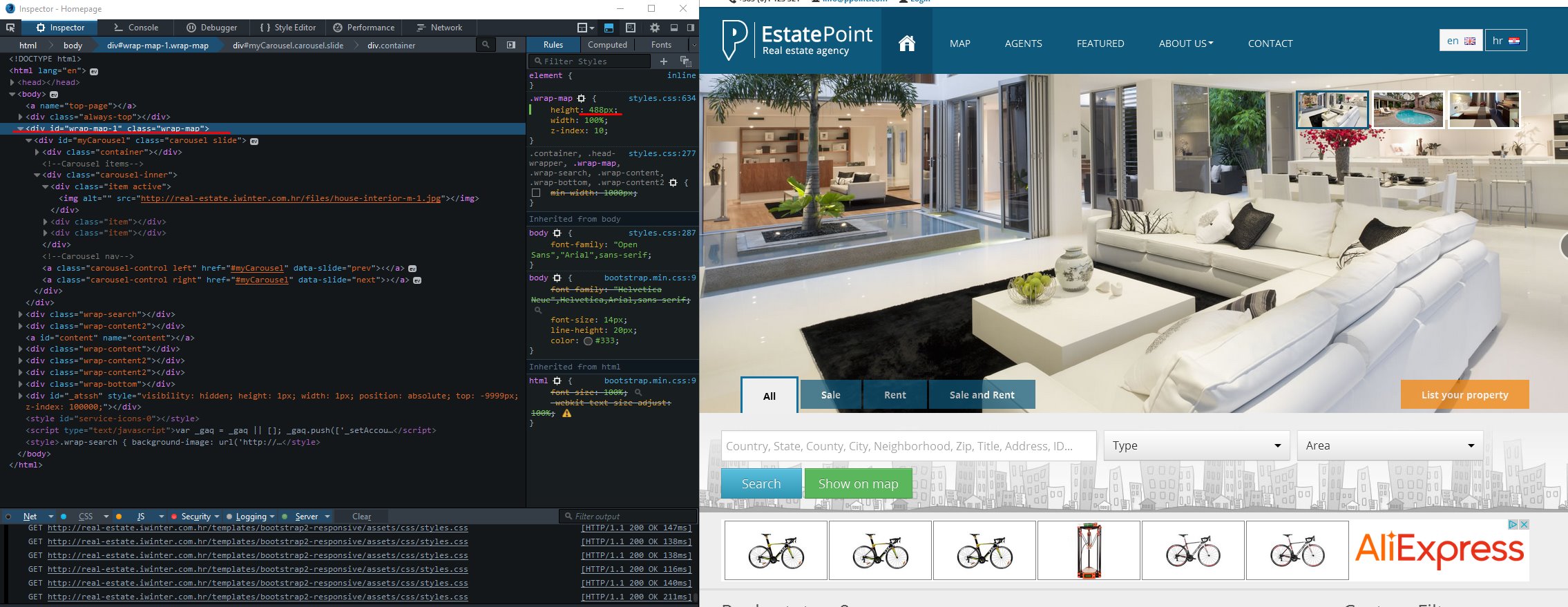Add a new CSS rule with plus icon
Viewport: 1568px width, 607px height.
(x=664, y=61)
